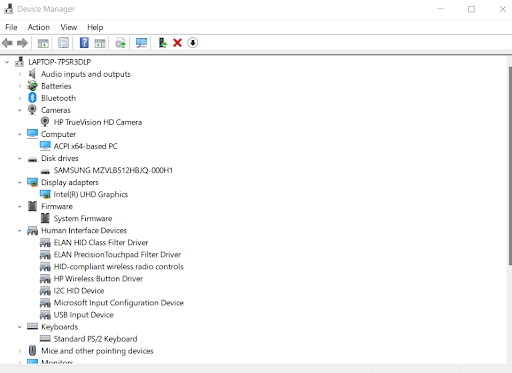Minimize the Device Manager window
512x373 pixels.
click(440, 9)
